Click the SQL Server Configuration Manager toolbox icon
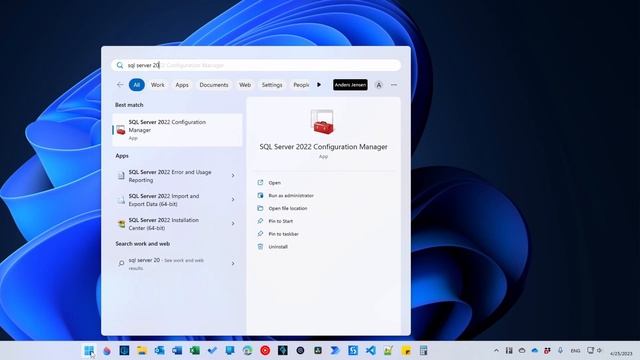640x360 pixels. coord(323,122)
